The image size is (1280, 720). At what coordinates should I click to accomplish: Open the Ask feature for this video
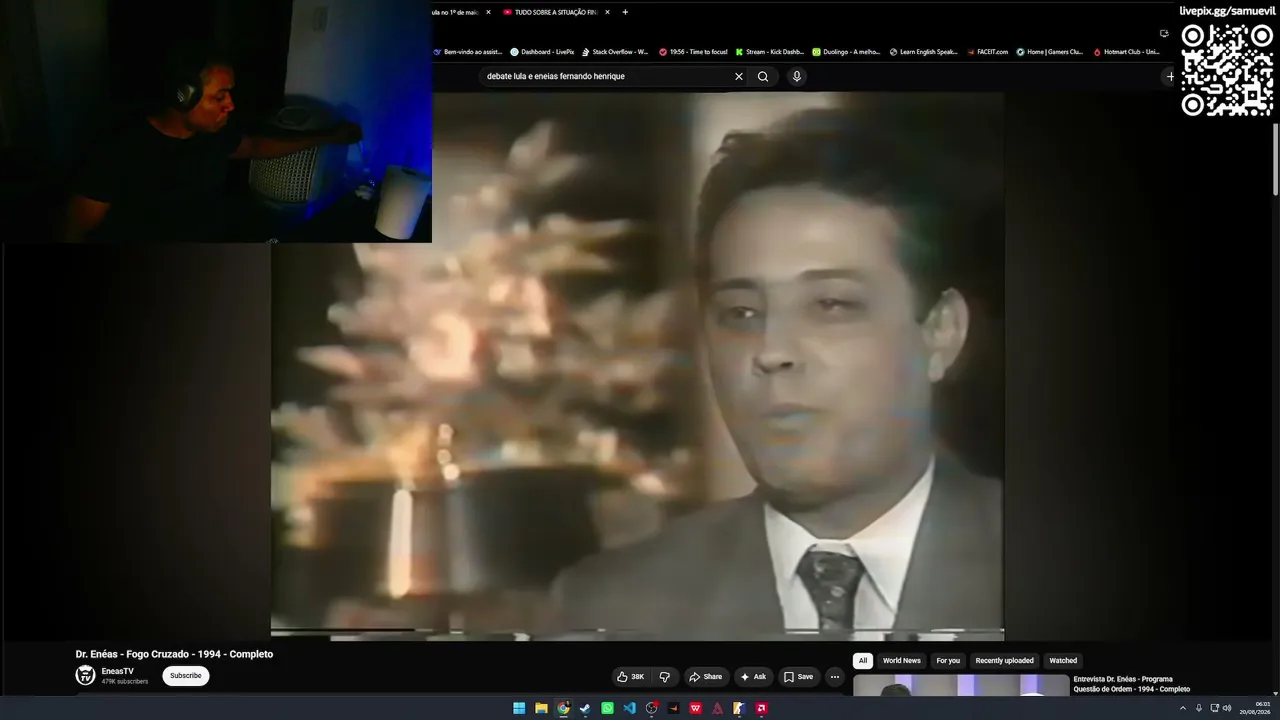click(753, 677)
